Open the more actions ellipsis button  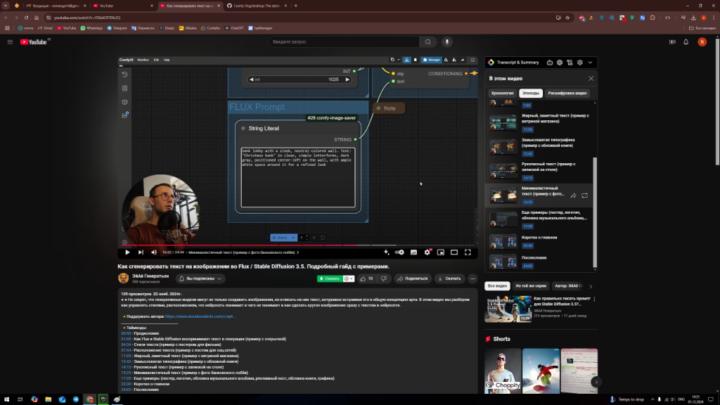[x=472, y=279]
